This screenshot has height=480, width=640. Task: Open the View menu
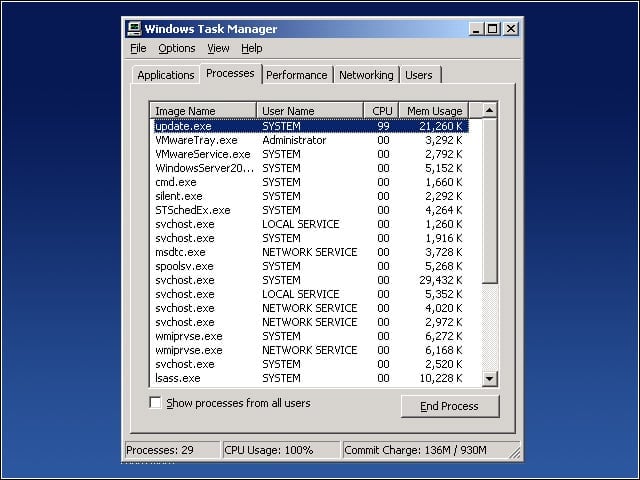(218, 48)
